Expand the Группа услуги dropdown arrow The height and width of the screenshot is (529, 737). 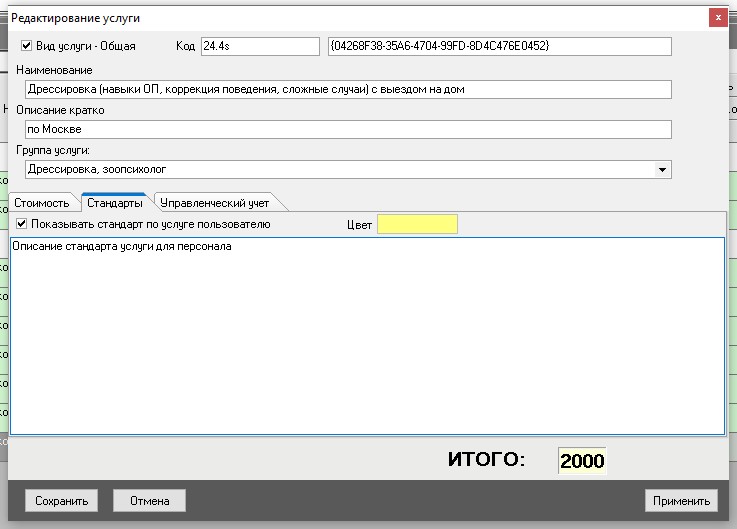coord(662,170)
